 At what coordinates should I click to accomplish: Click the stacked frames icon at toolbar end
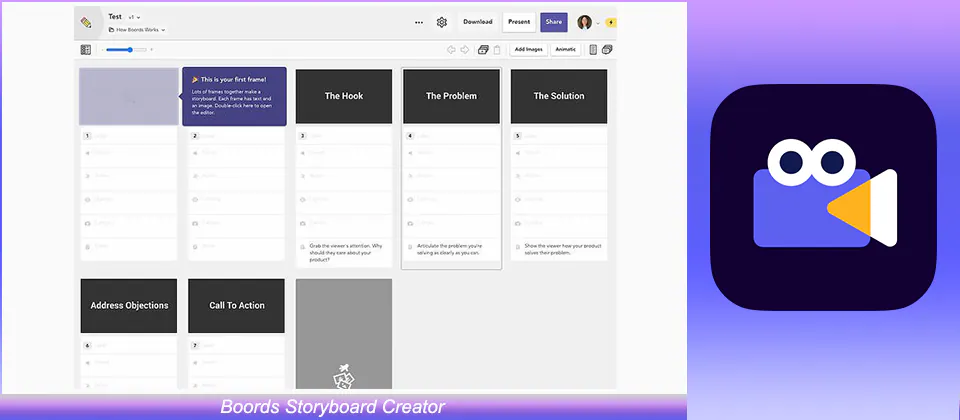click(x=607, y=50)
